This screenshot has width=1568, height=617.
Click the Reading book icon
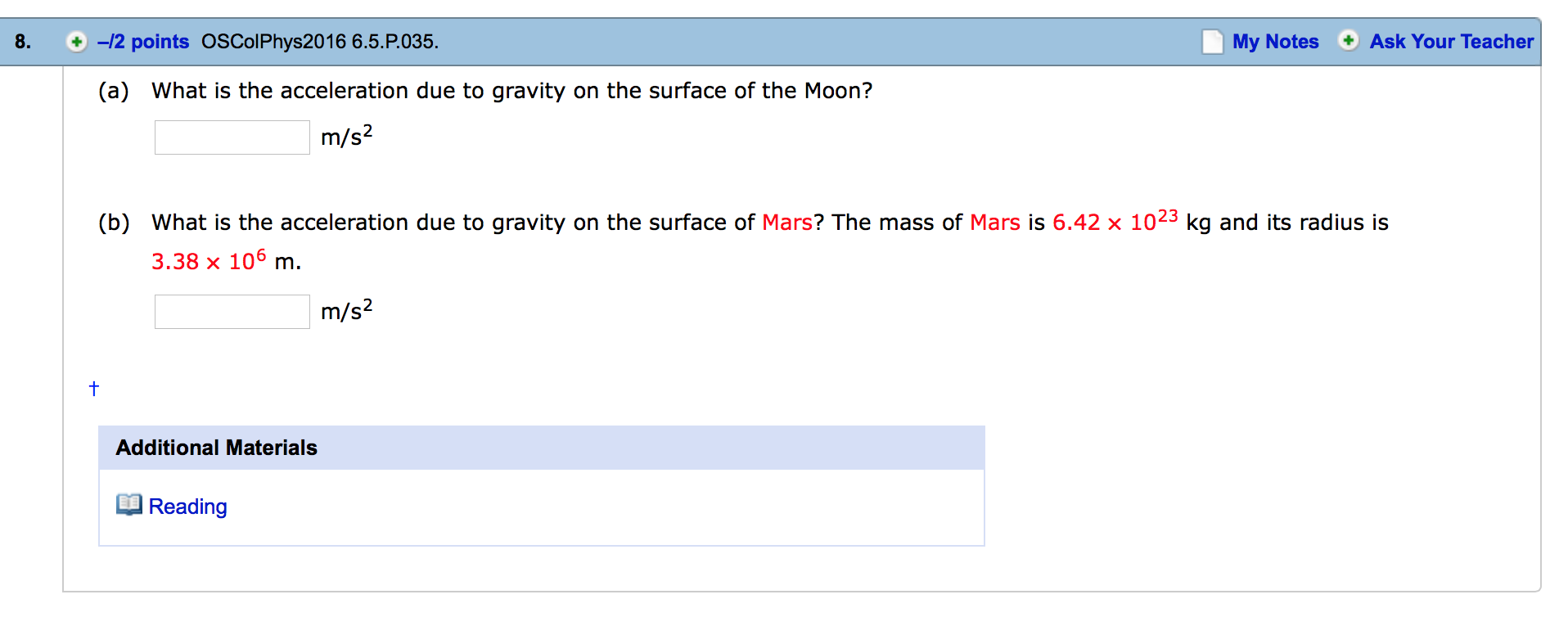tap(128, 505)
